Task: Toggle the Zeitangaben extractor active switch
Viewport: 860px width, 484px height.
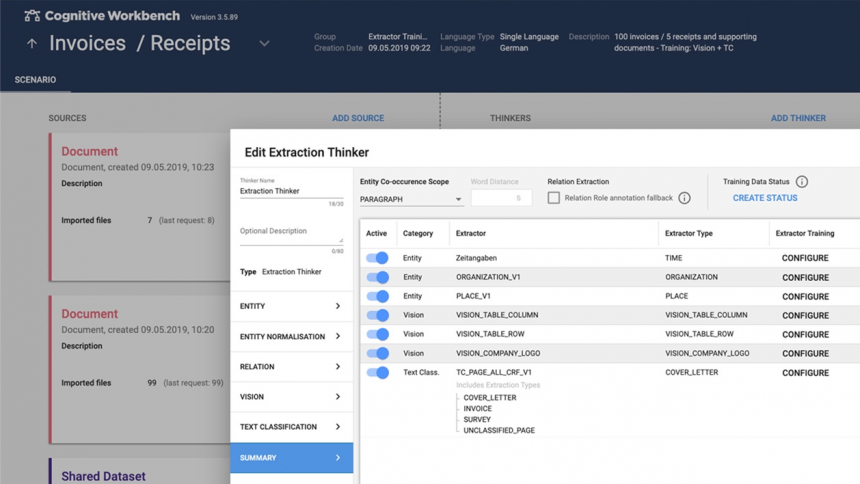Action: (x=377, y=258)
